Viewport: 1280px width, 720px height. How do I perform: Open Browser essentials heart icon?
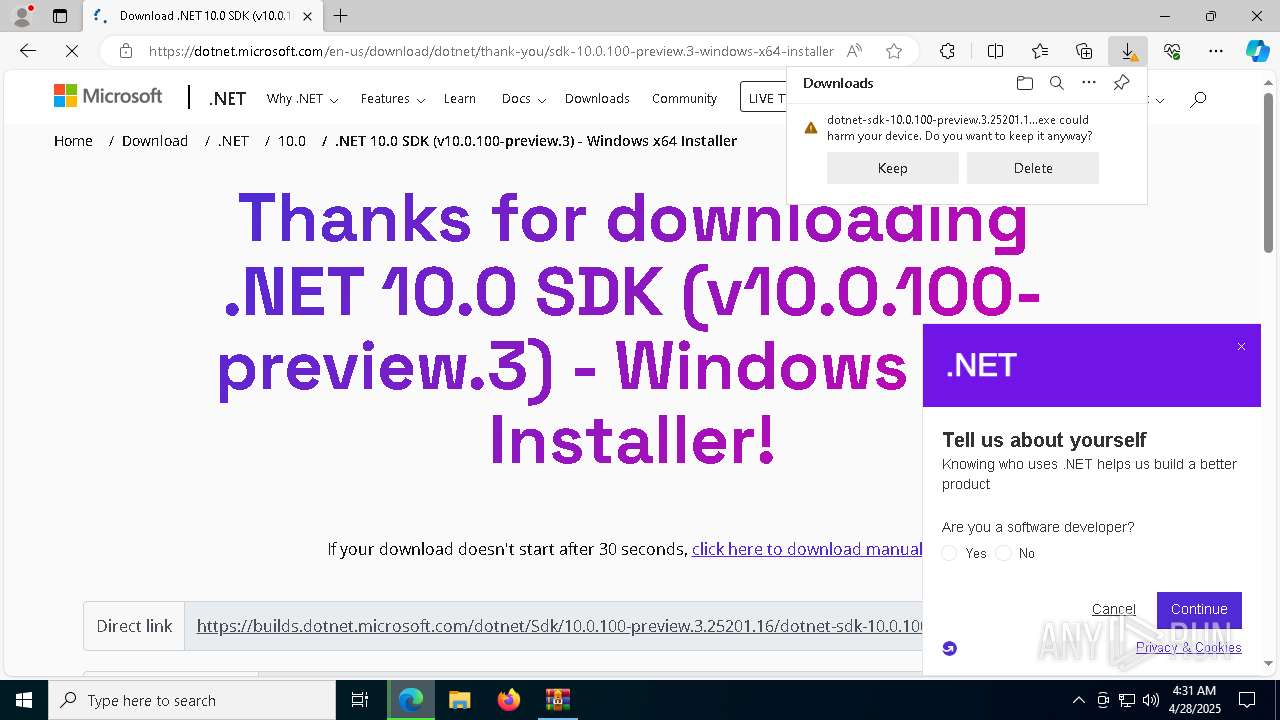pyautogui.click(x=1172, y=51)
